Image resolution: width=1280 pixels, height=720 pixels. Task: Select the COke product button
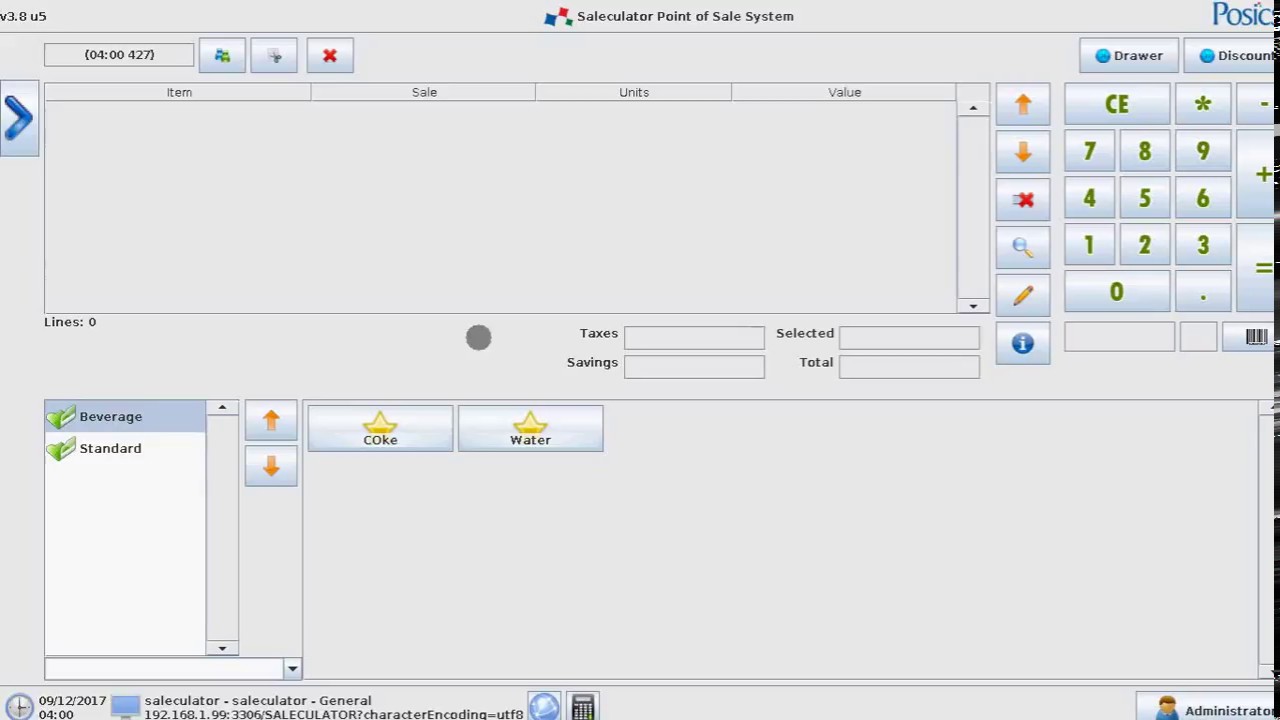click(x=380, y=428)
